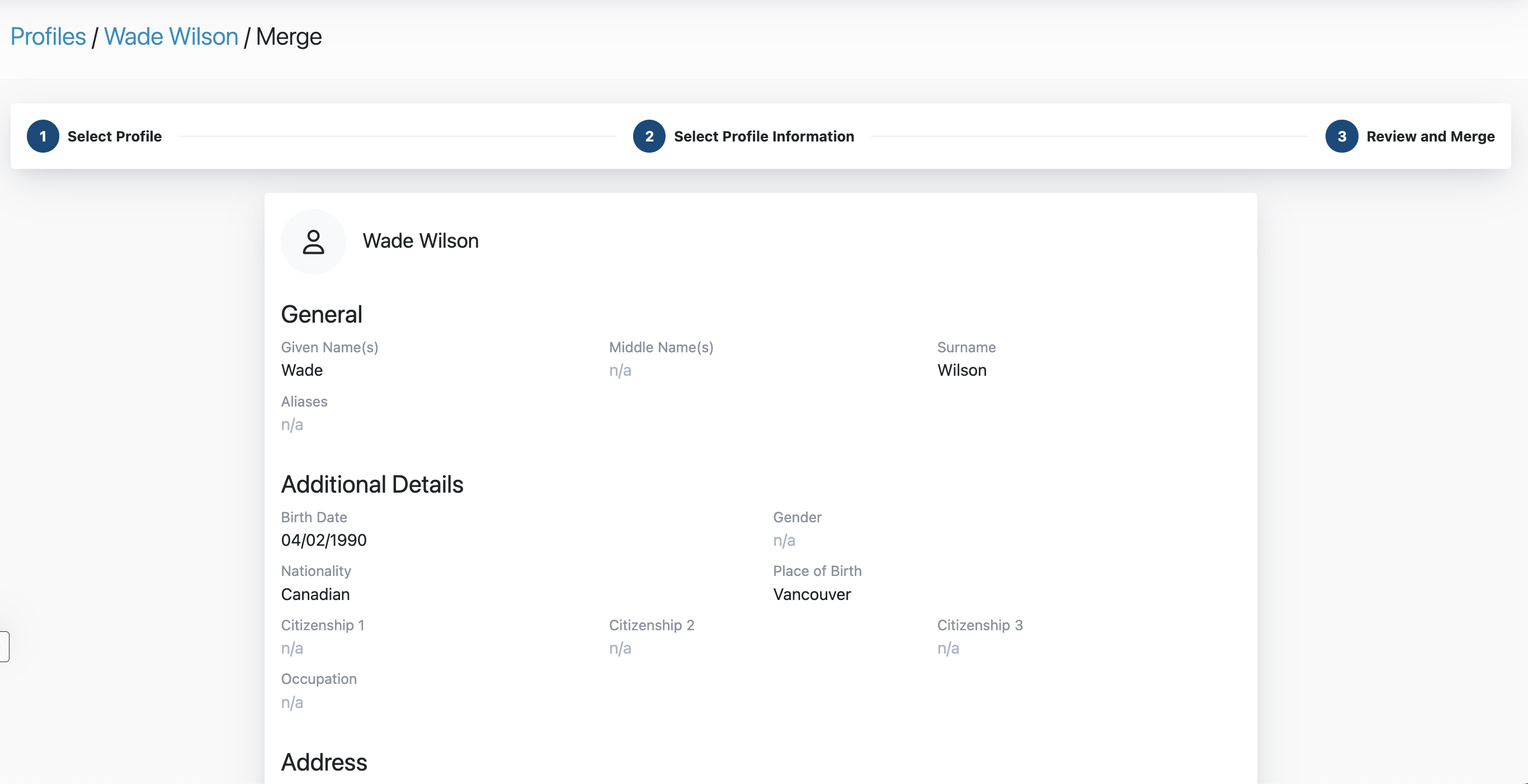The image size is (1528, 784).
Task: Click the Profiles breadcrumb link
Action: coord(48,37)
